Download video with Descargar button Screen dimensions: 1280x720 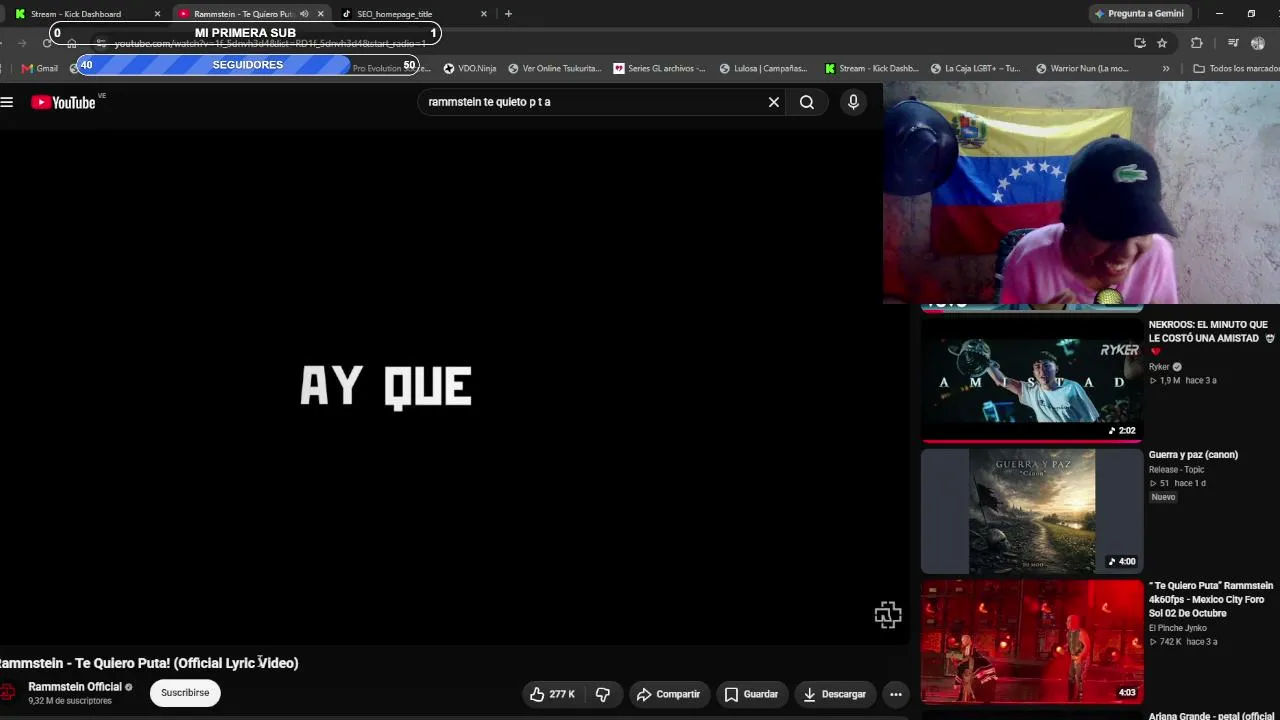click(834, 694)
